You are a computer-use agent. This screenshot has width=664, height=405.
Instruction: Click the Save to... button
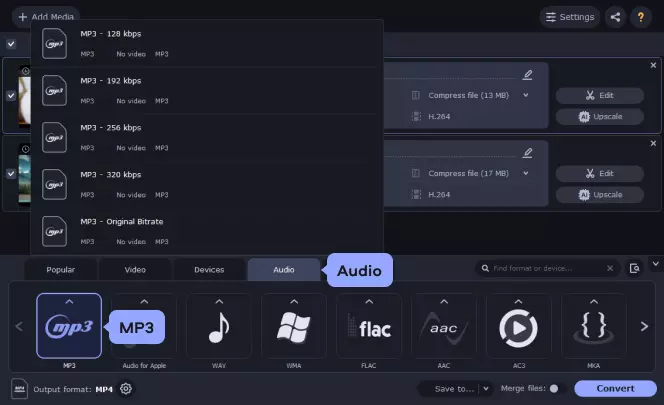(x=454, y=388)
